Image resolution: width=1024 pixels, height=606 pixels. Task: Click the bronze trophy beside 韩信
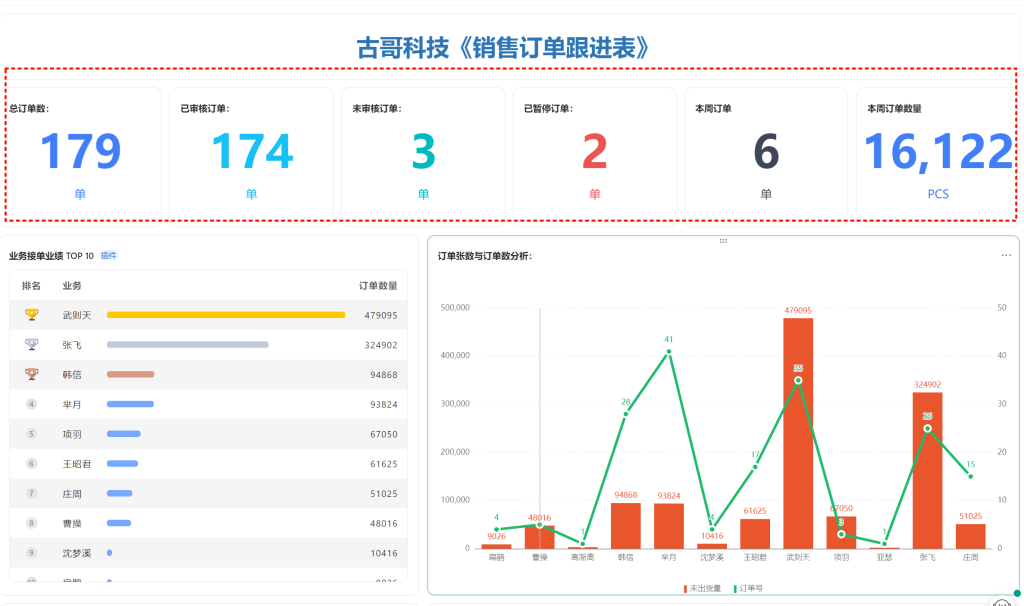[31, 374]
